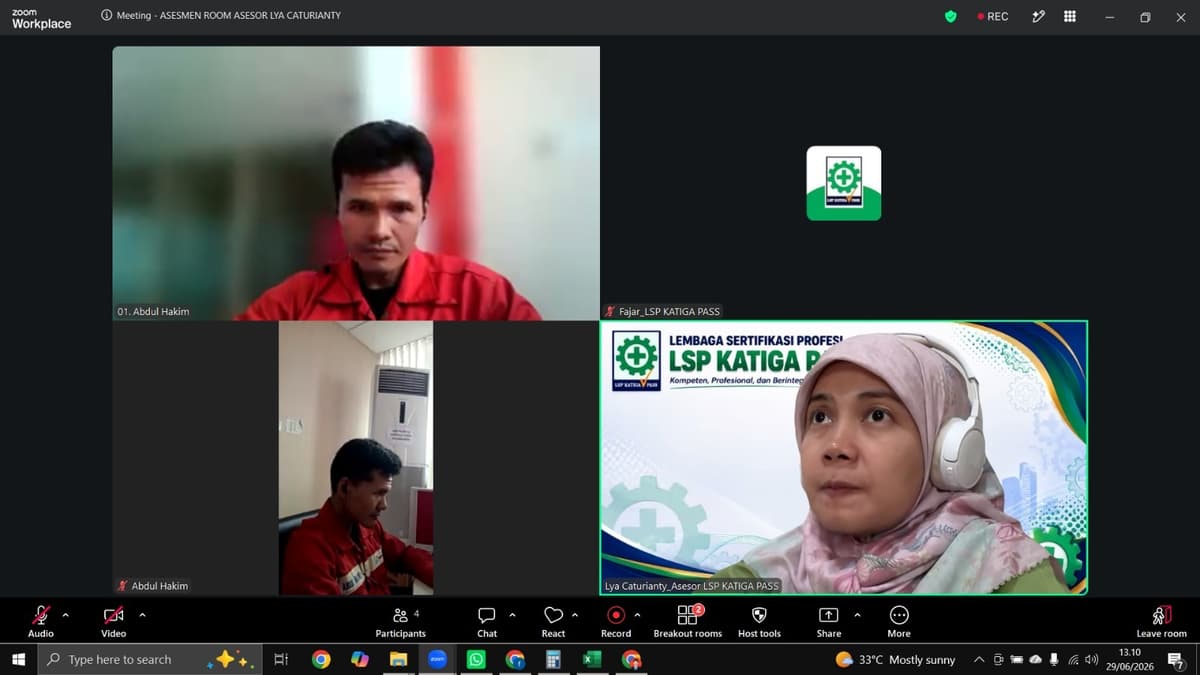The width and height of the screenshot is (1200, 675).
Task: Open notification center icon
Action: tap(1177, 659)
